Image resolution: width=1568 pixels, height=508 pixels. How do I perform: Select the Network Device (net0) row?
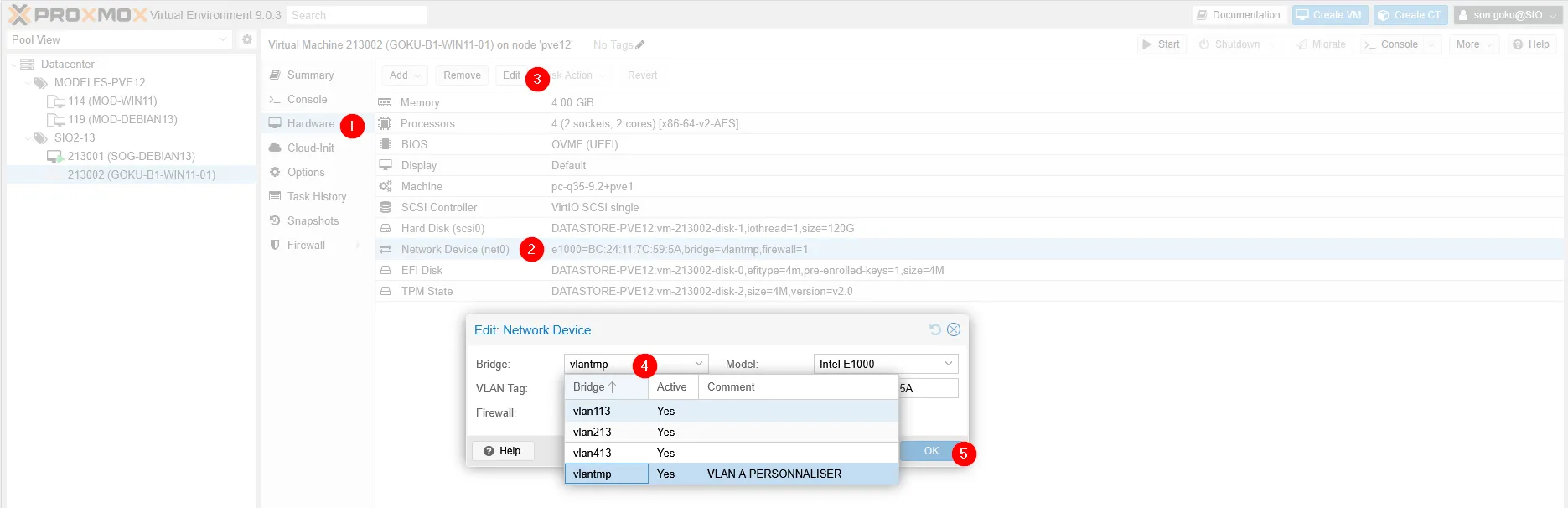(455, 249)
